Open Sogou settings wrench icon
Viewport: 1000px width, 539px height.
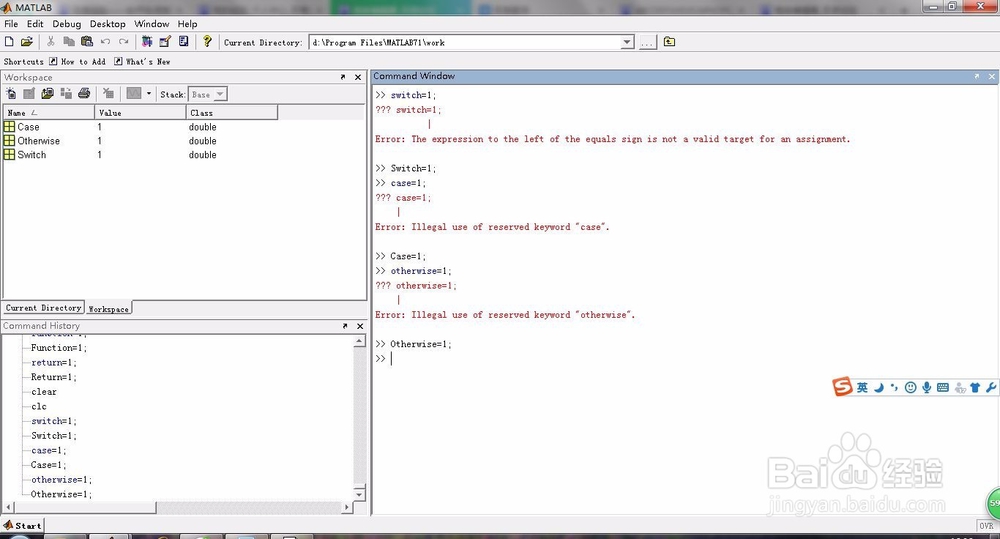[990, 387]
